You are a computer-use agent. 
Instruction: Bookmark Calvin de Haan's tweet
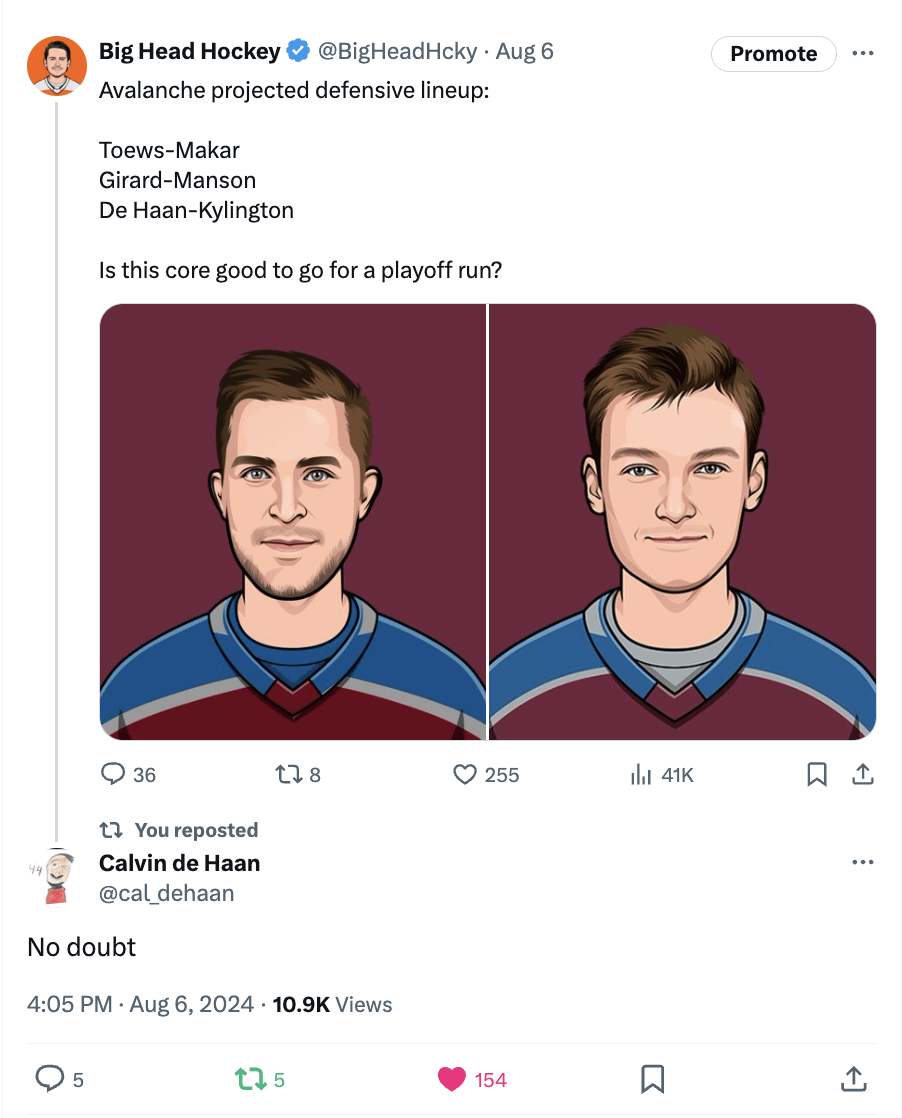(x=653, y=1078)
